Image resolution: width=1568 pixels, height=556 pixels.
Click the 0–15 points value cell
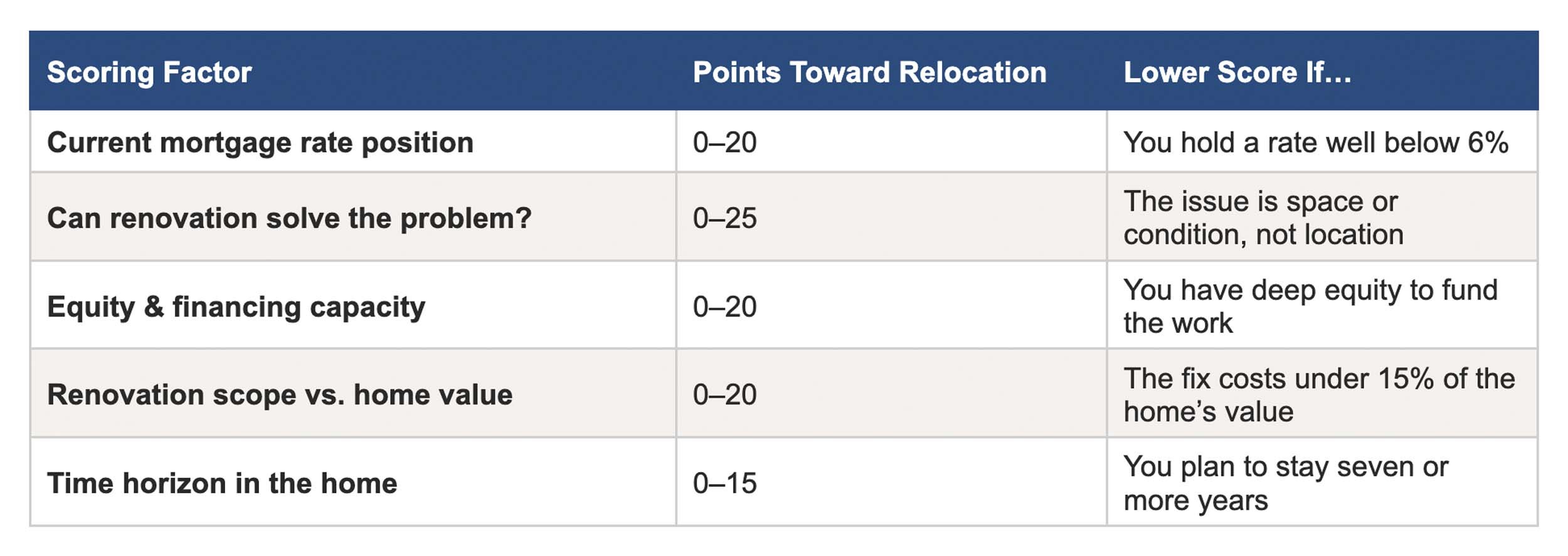pos(724,483)
